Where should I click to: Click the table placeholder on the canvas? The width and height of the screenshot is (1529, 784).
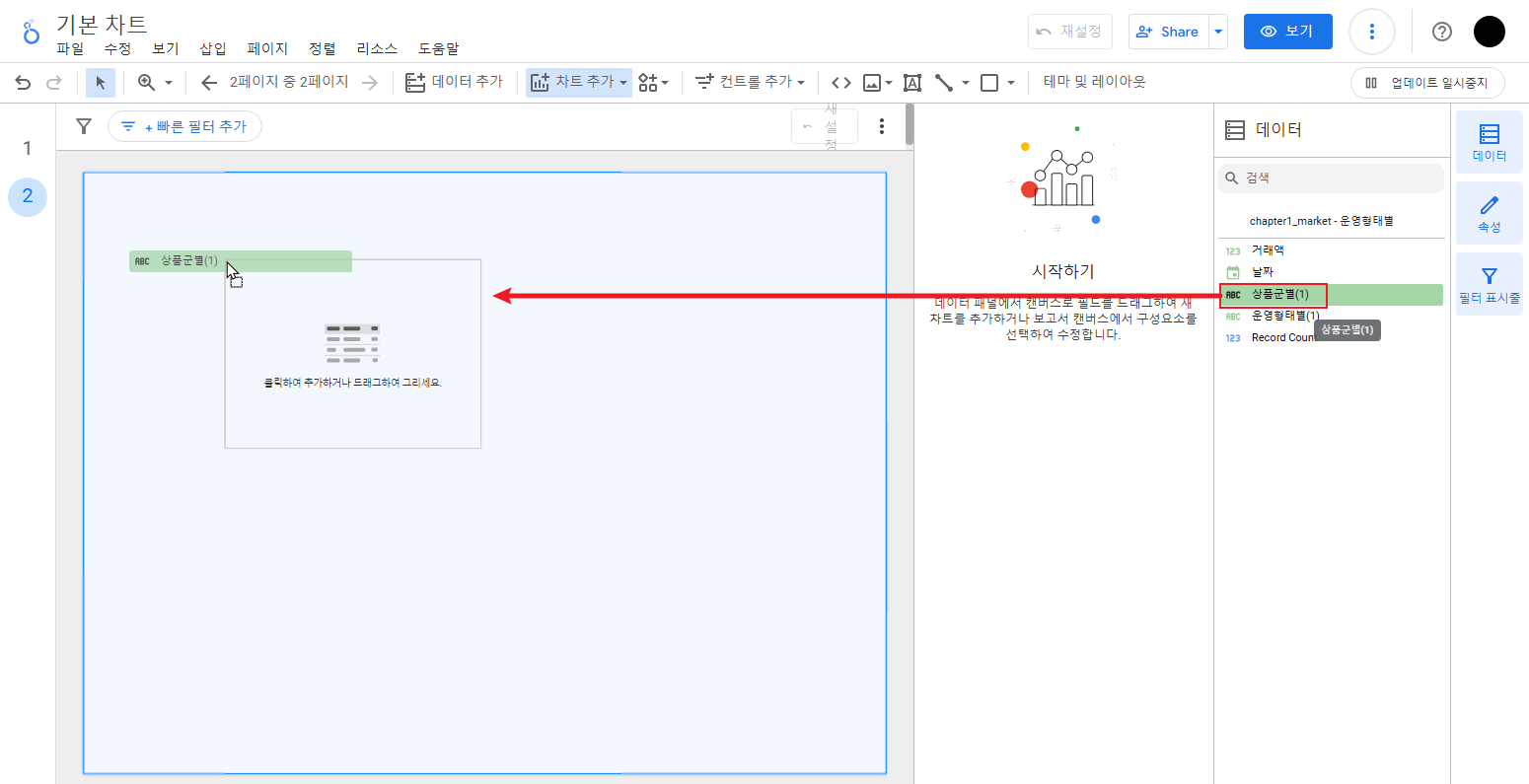[x=353, y=353]
